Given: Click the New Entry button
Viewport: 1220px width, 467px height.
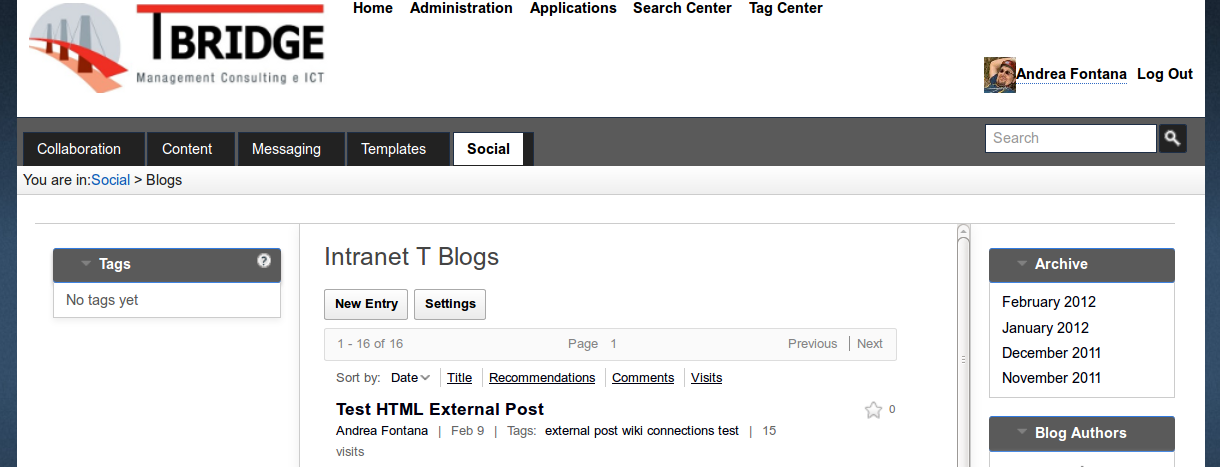Looking at the screenshot, I should pyautogui.click(x=366, y=304).
